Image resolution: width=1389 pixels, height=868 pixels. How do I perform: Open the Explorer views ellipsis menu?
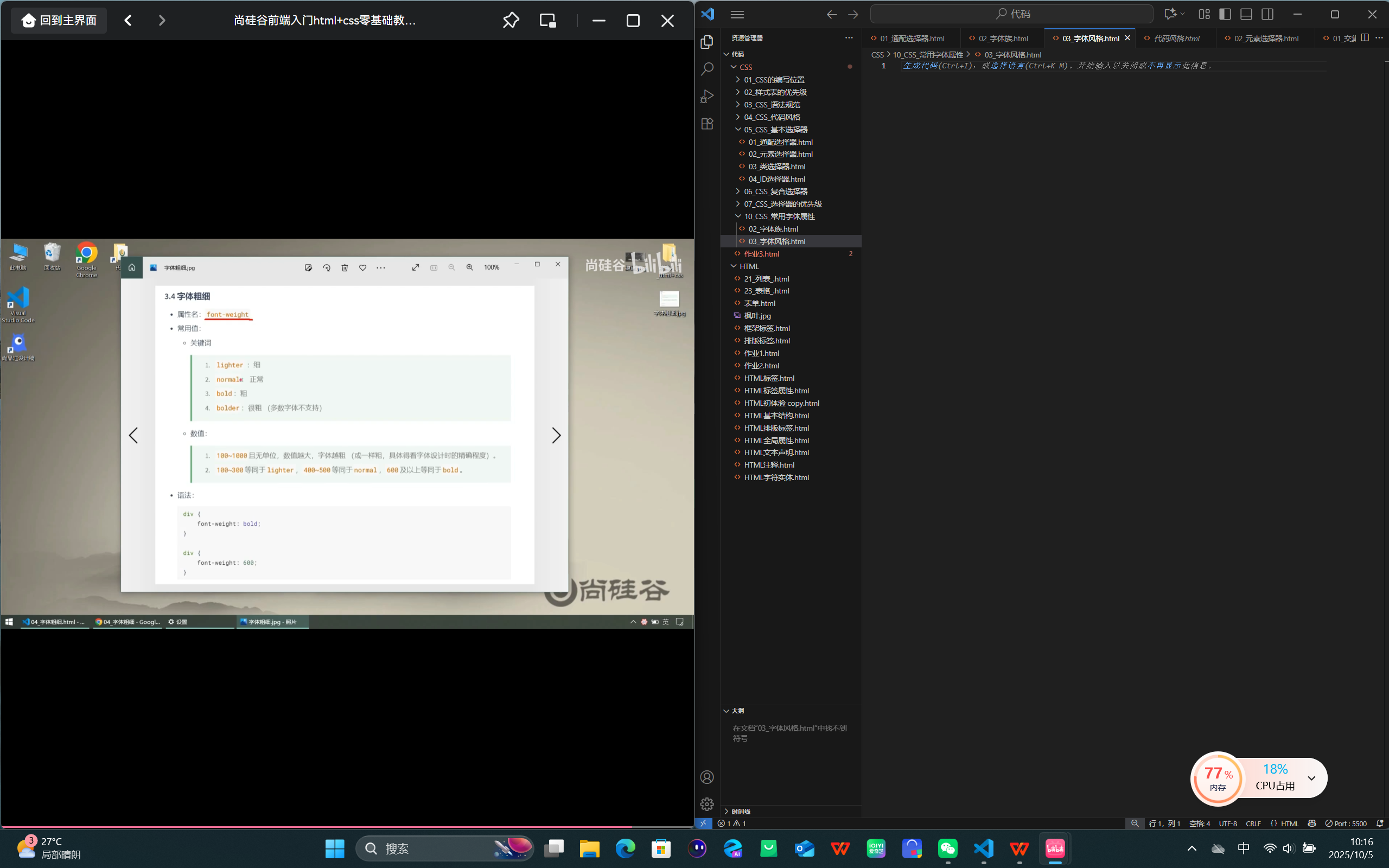click(849, 38)
